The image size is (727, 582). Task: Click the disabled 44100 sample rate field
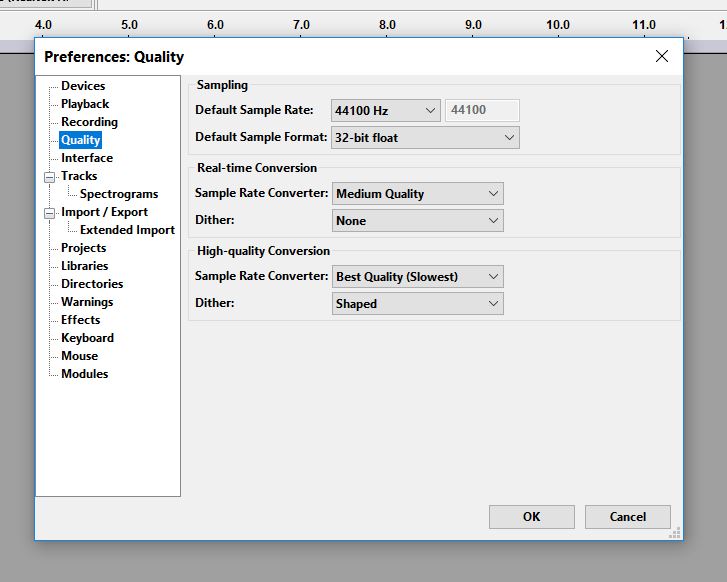pyautogui.click(x=482, y=110)
